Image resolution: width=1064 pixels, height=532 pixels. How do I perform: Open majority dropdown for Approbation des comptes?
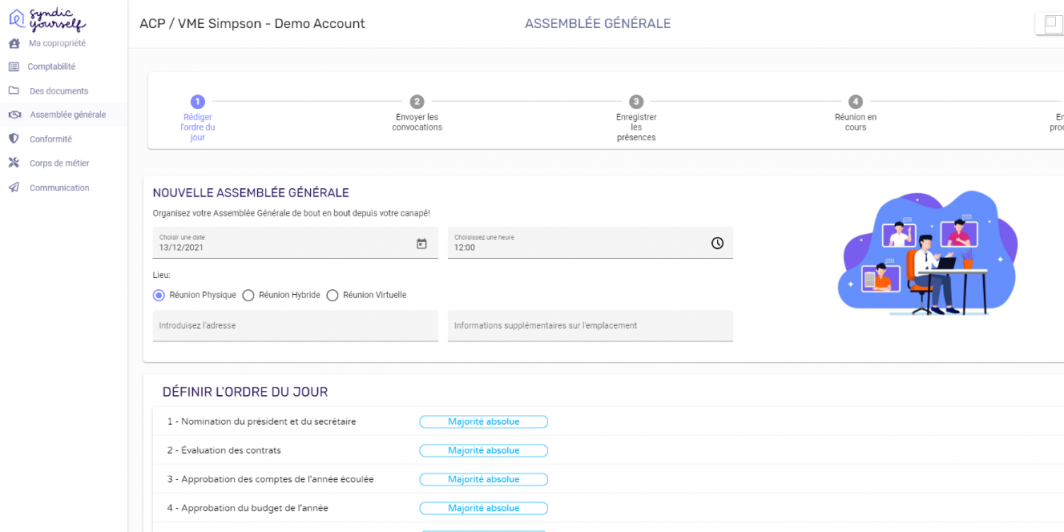tap(483, 480)
